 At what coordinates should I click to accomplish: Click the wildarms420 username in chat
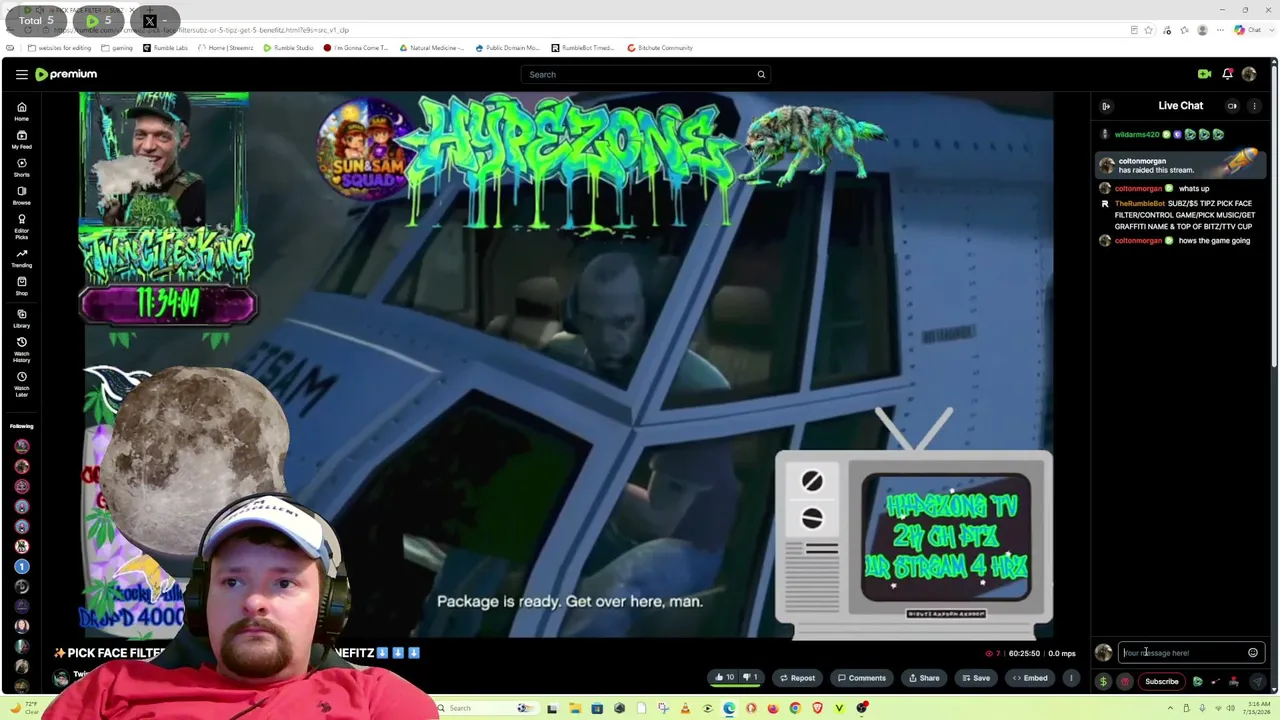[x=1137, y=134]
